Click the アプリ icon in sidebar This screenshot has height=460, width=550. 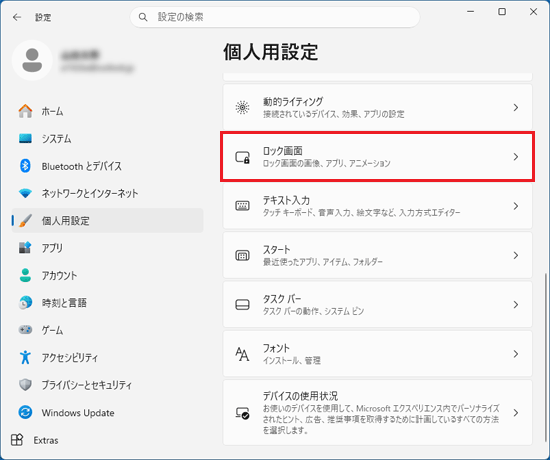[x=25, y=248]
